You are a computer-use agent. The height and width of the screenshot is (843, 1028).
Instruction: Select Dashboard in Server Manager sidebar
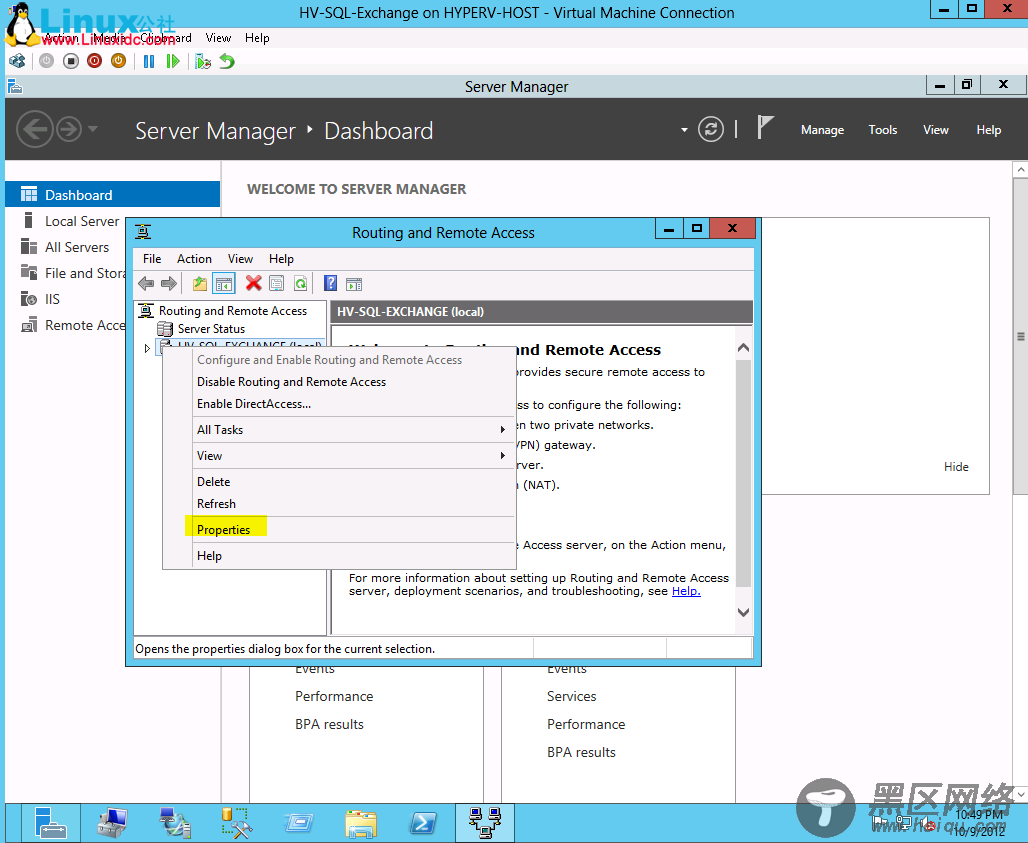tap(113, 195)
